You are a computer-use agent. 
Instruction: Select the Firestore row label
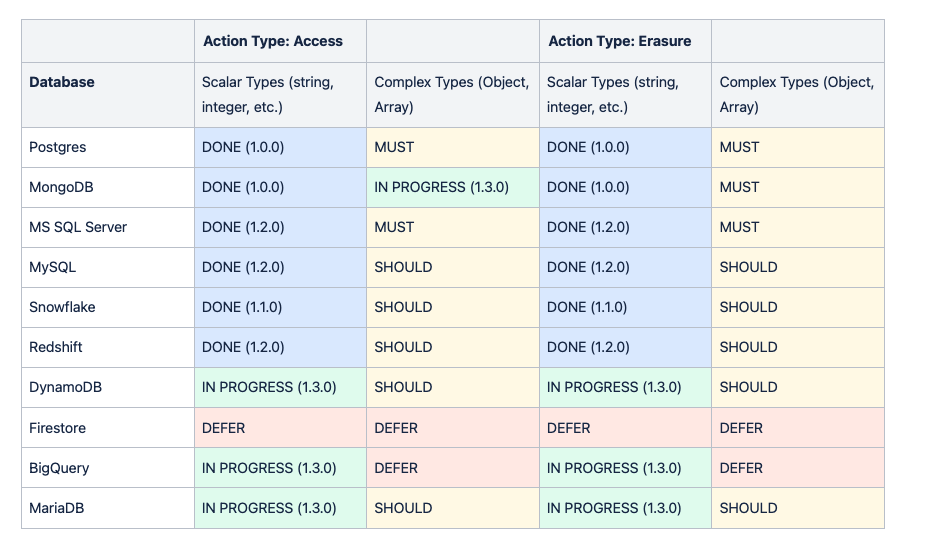108,428
